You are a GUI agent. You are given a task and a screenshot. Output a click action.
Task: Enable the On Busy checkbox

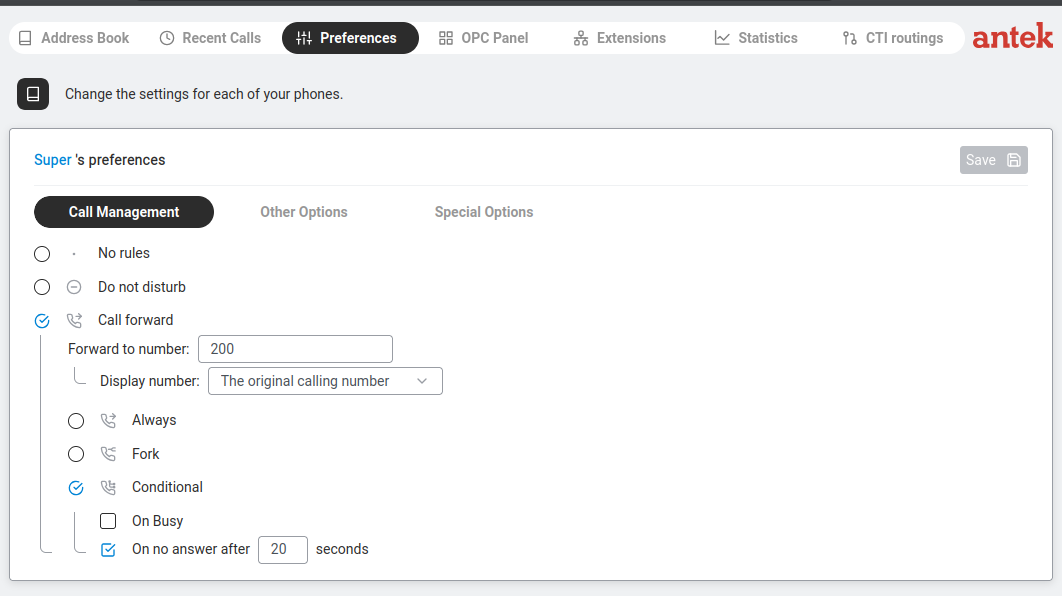(108, 521)
